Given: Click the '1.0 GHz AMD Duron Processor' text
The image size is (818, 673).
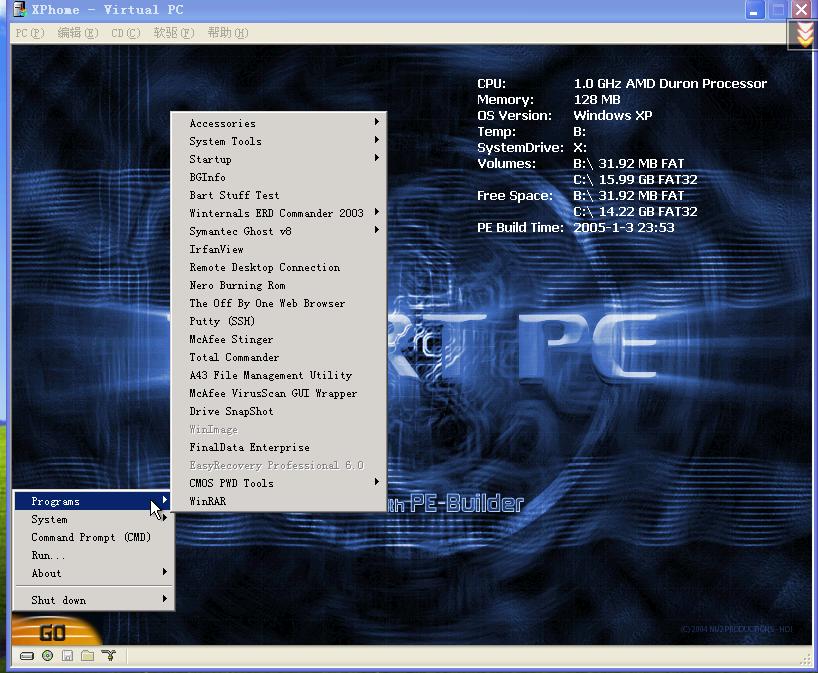Looking at the screenshot, I should pyautogui.click(x=670, y=83).
